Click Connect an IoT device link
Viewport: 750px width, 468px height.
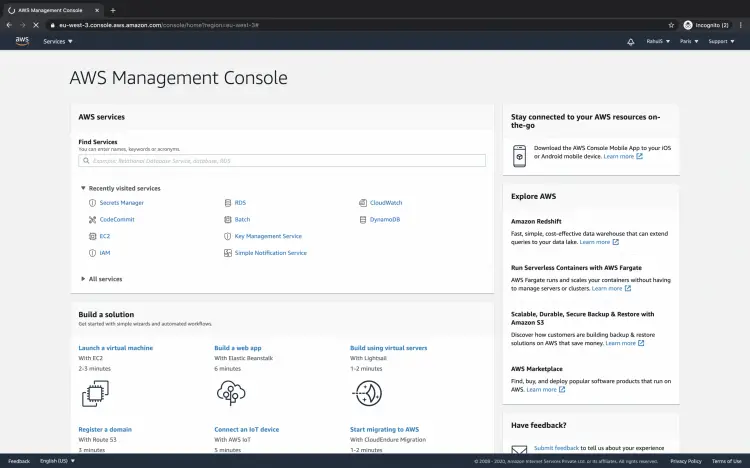click(247, 430)
